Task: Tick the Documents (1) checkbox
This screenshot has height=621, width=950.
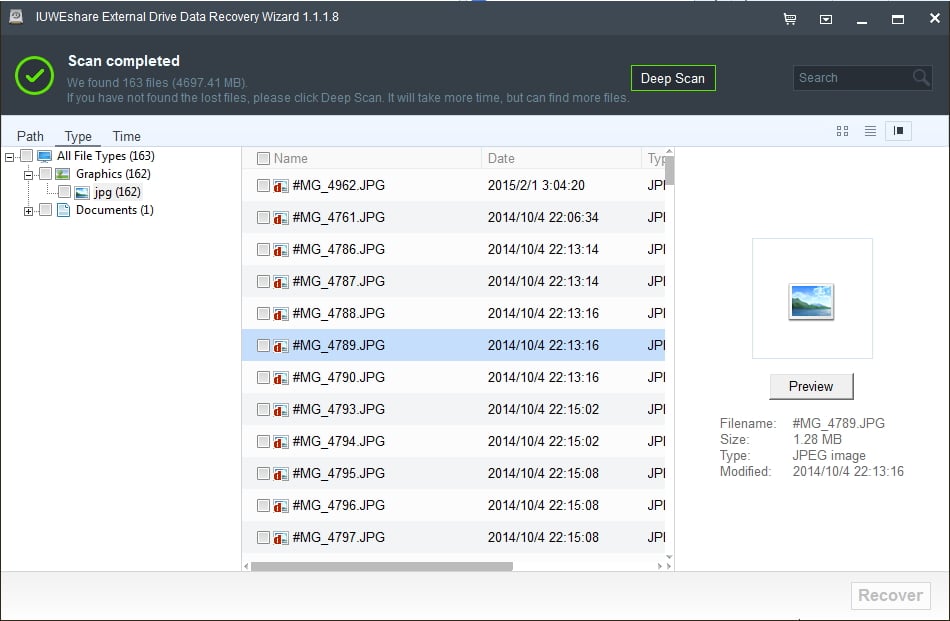Action: (x=45, y=210)
